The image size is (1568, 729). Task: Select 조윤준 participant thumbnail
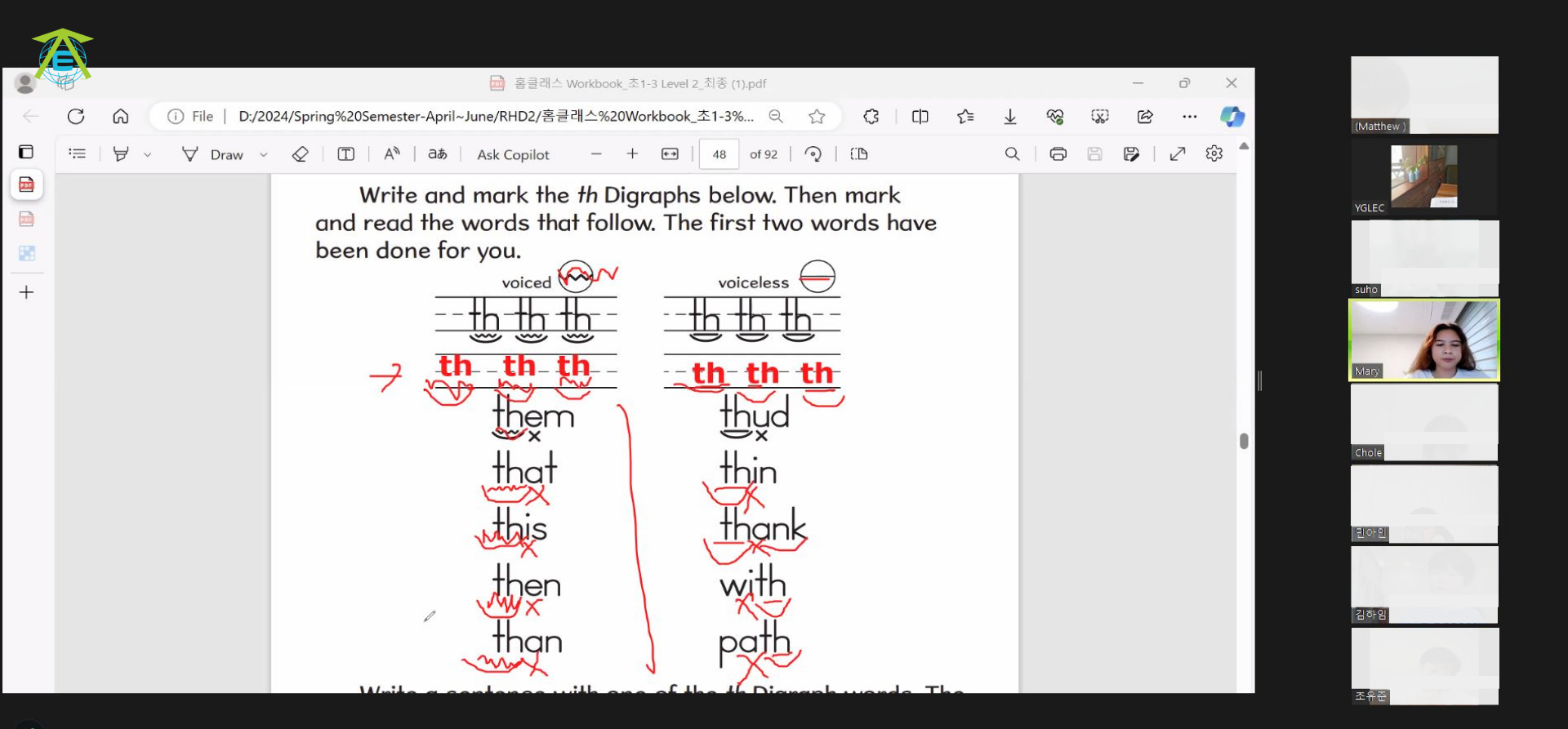1424,666
